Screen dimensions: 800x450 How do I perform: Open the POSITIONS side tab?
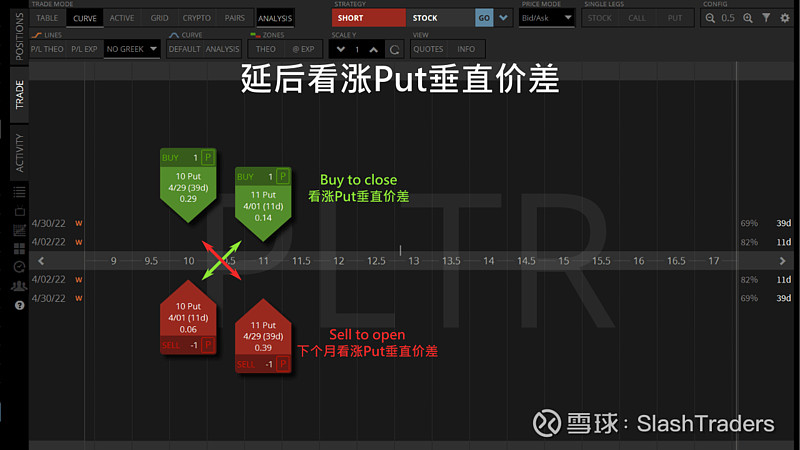[x=19, y=37]
